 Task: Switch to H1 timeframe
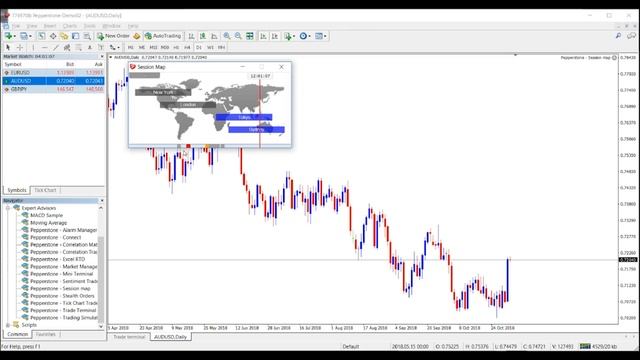176,48
